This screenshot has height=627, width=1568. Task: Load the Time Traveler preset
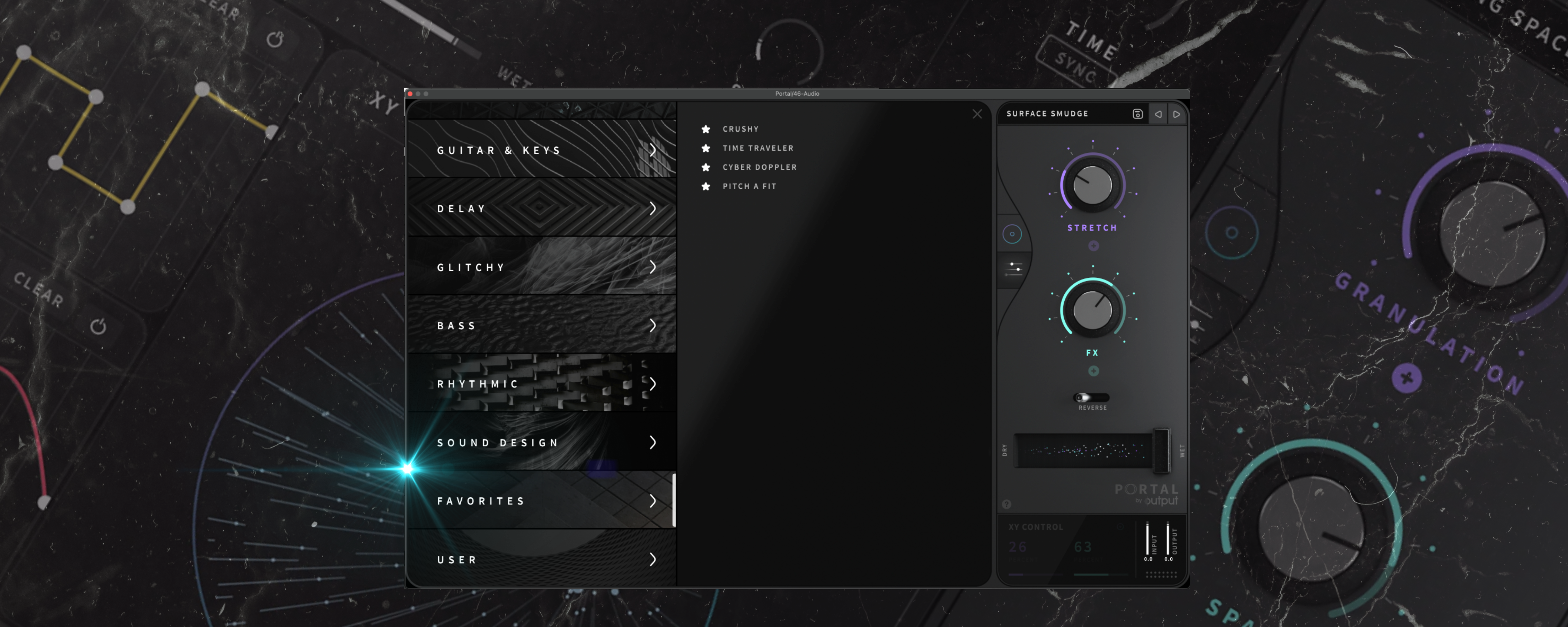(x=758, y=148)
